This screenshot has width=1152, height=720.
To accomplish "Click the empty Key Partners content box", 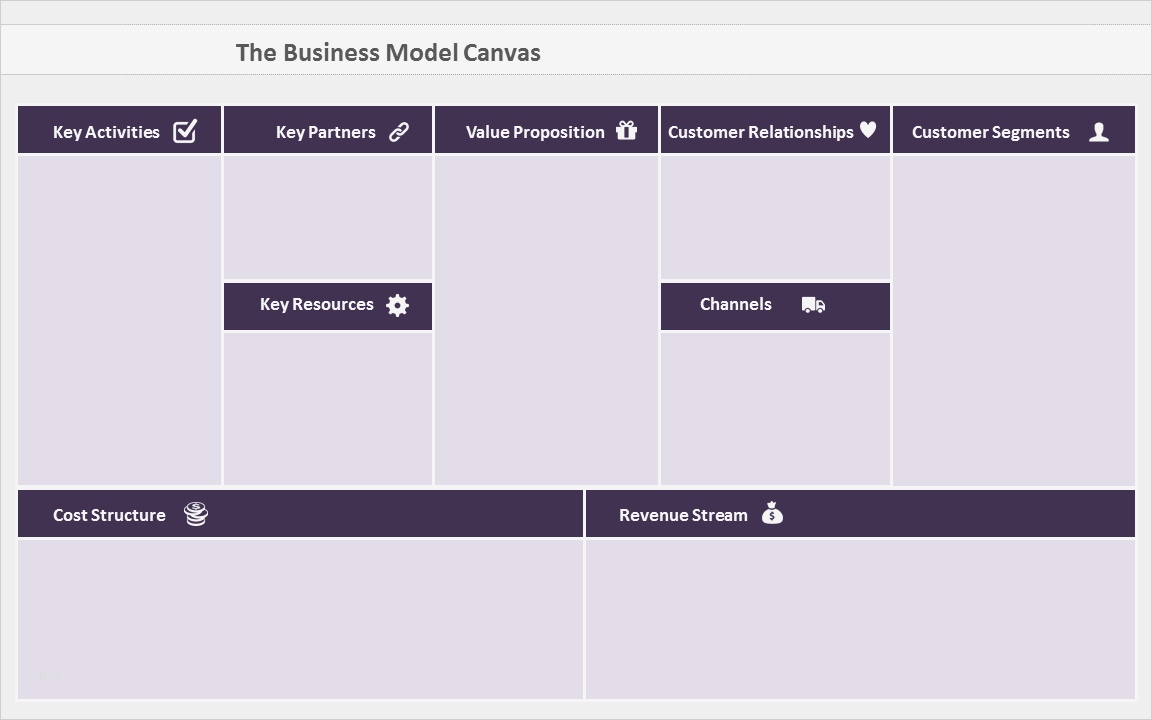I will click(328, 217).
